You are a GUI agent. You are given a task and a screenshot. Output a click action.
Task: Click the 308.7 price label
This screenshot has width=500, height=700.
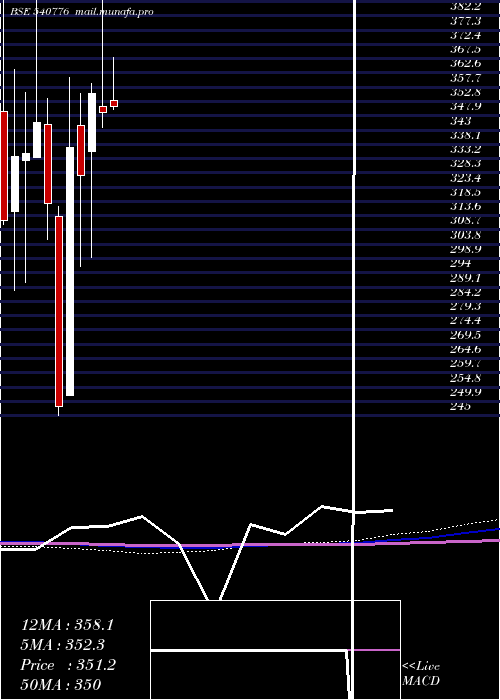465,221
